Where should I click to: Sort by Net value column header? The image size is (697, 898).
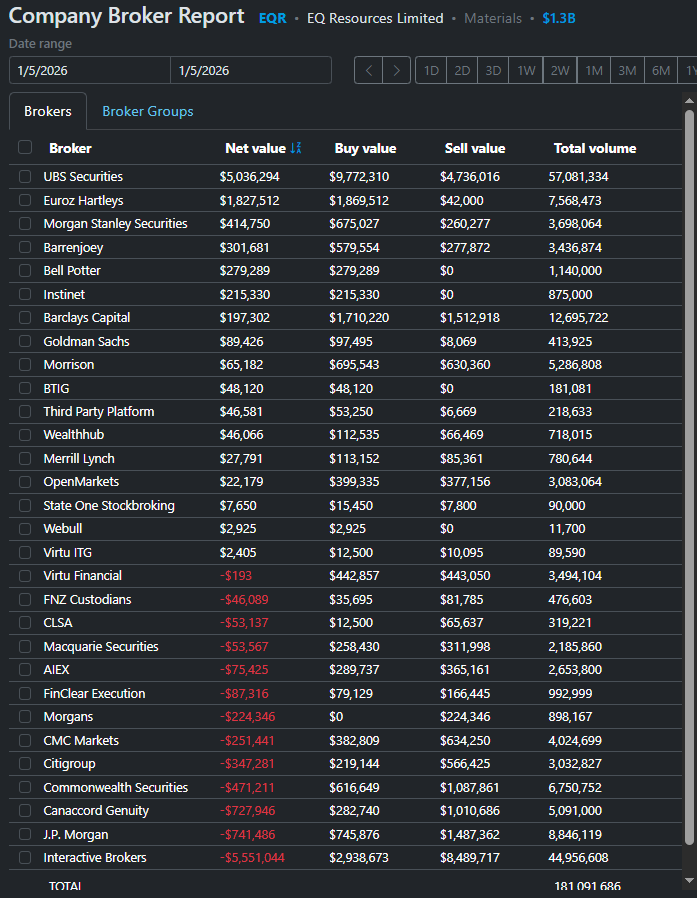[255, 148]
